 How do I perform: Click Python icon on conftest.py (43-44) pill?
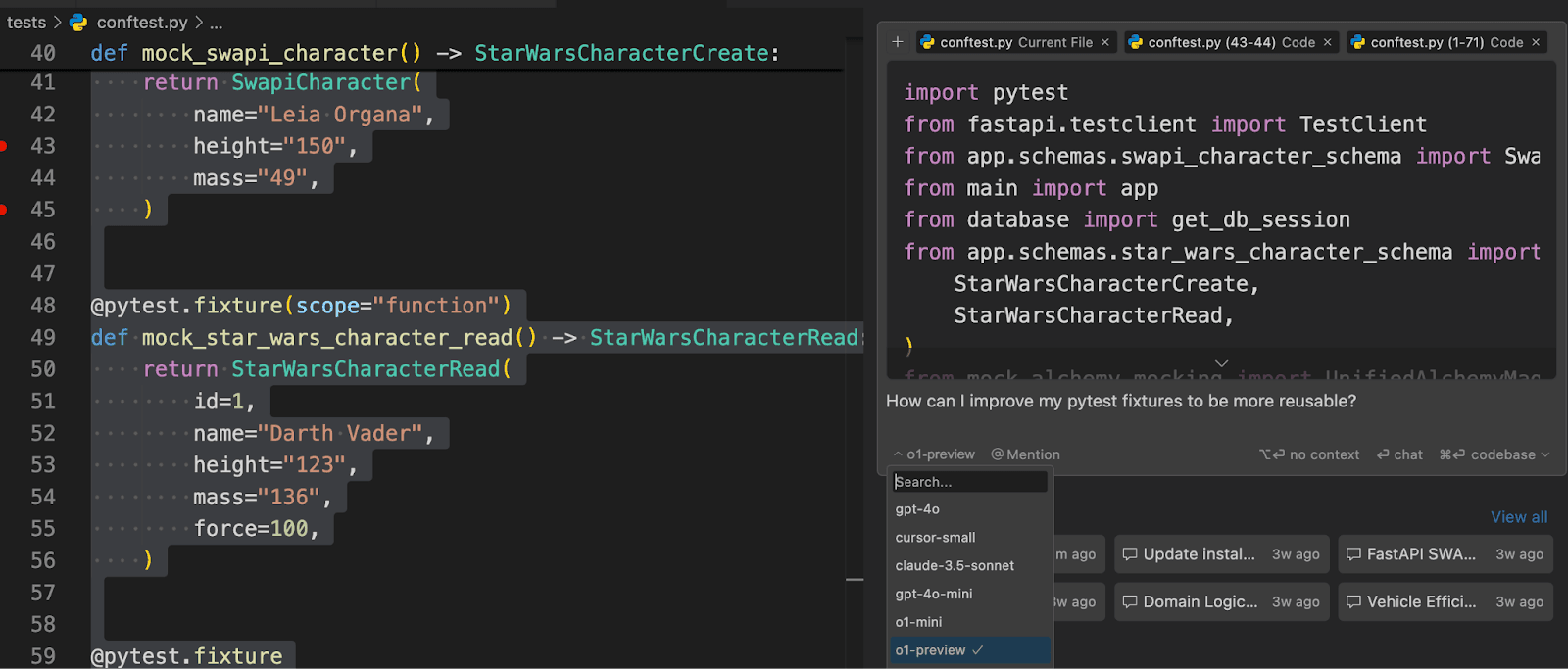[1136, 42]
